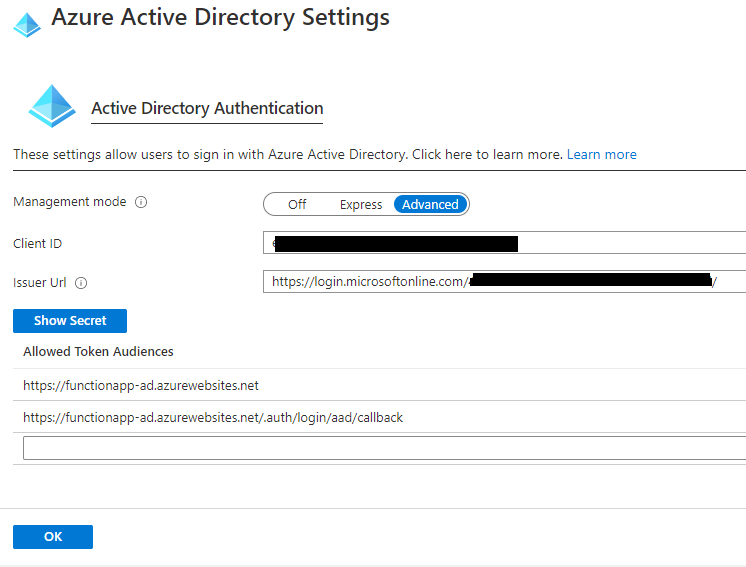Select the .auth/login/aad/callback audience row
The height and width of the screenshot is (567, 746).
[379, 417]
